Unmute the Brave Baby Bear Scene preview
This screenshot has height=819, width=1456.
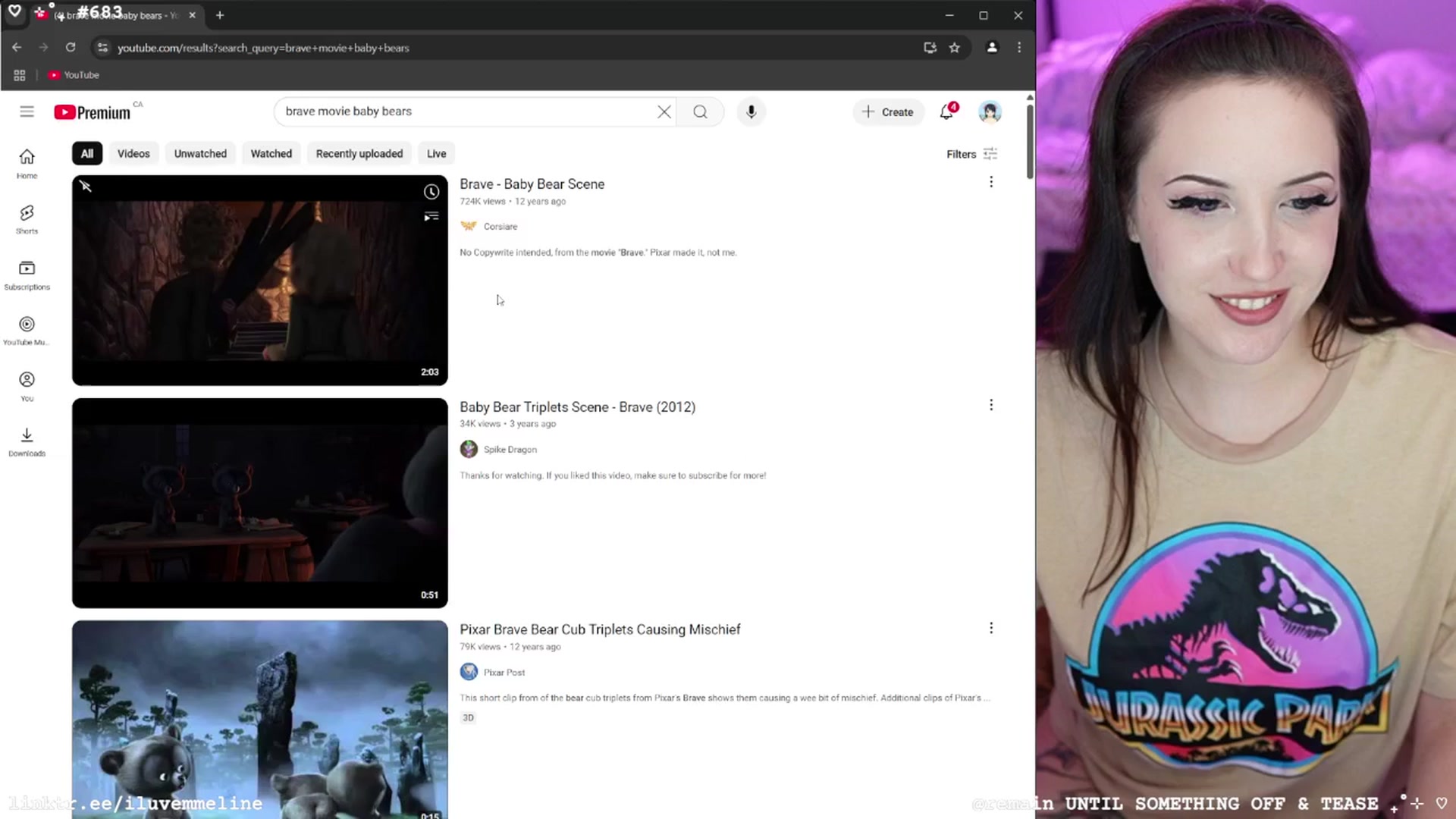click(86, 187)
